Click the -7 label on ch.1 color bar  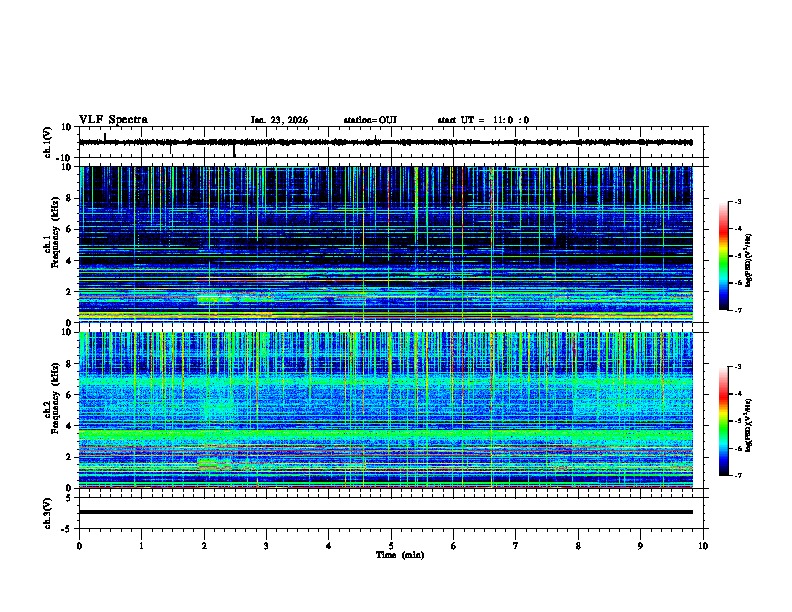737,310
